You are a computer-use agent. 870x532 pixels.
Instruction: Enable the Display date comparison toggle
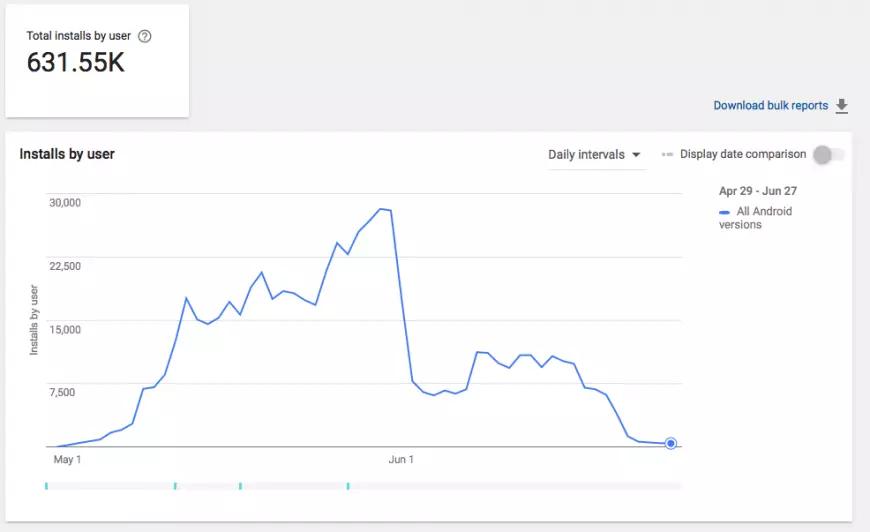coord(828,155)
